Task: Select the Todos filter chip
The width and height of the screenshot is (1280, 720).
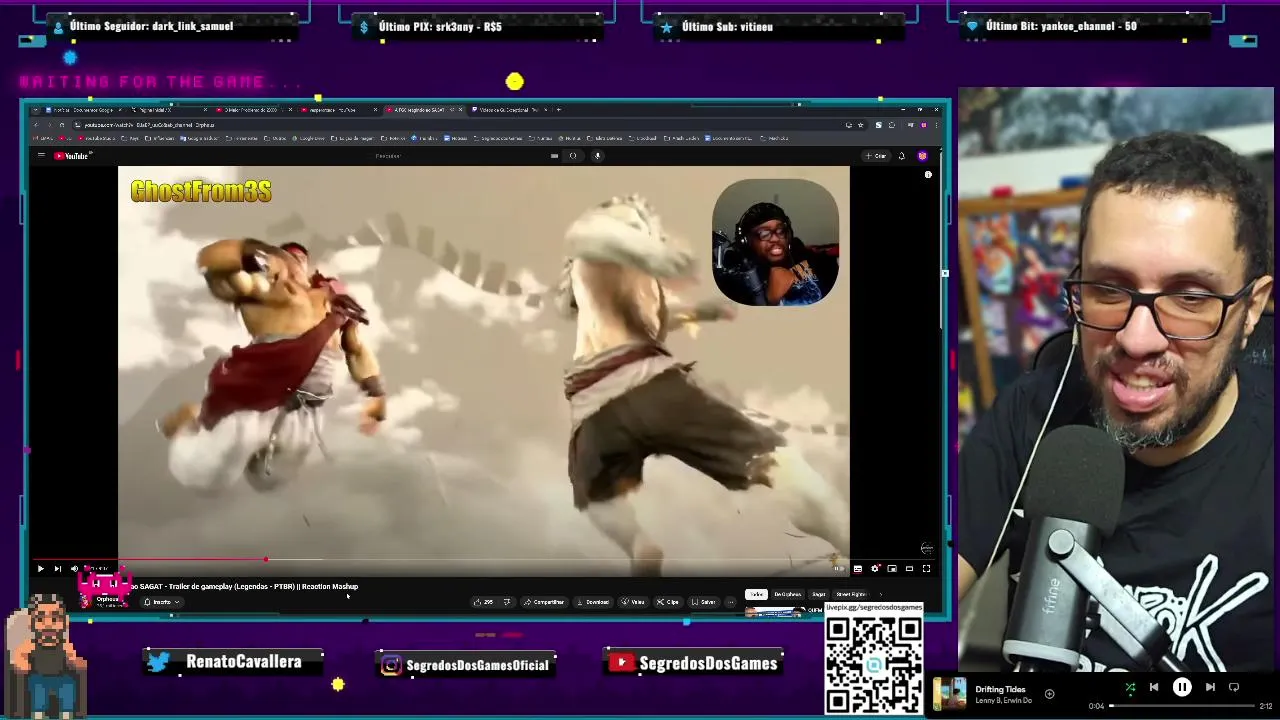Action: tap(756, 594)
